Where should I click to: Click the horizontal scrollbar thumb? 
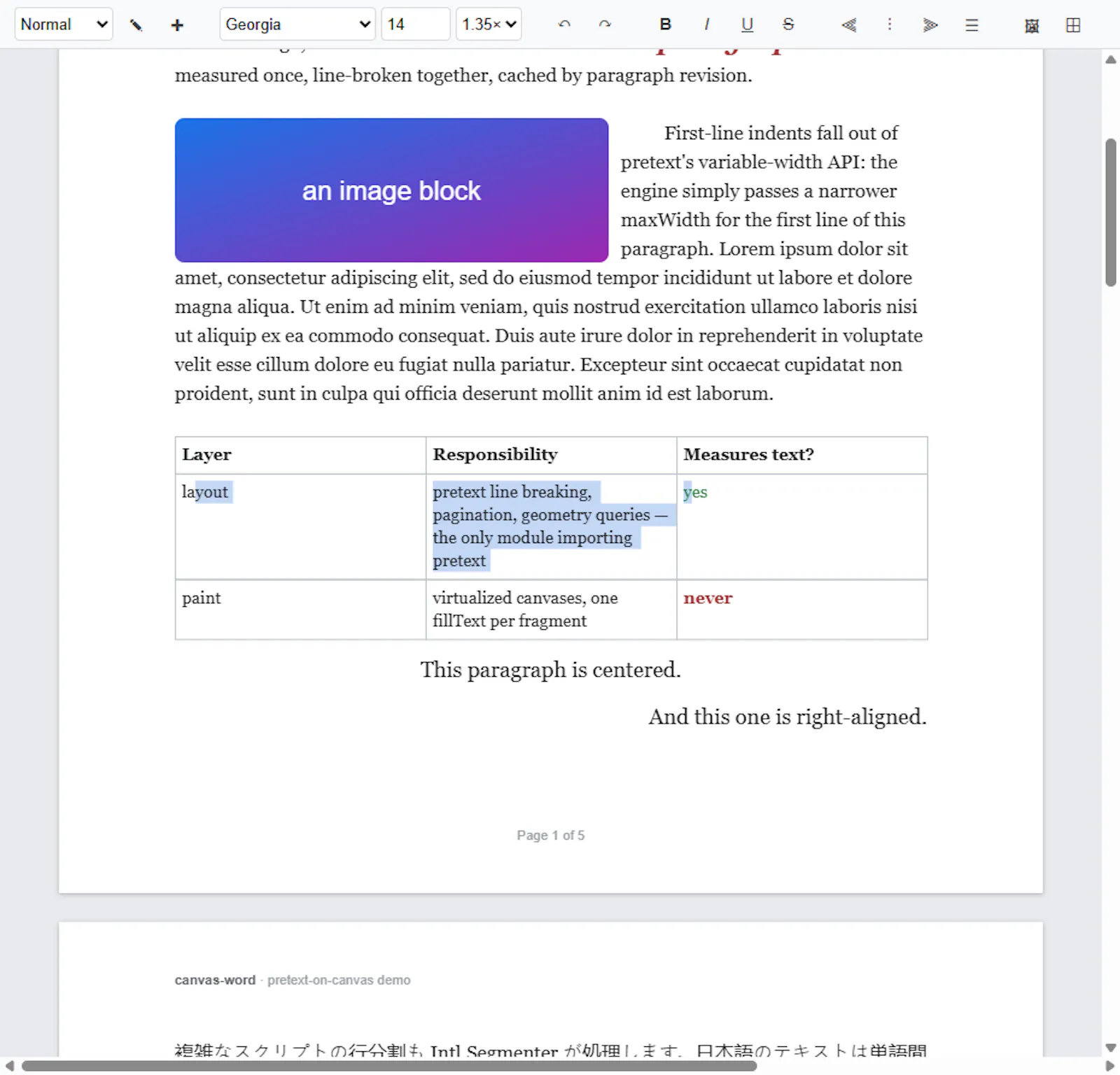pyautogui.click(x=389, y=1066)
